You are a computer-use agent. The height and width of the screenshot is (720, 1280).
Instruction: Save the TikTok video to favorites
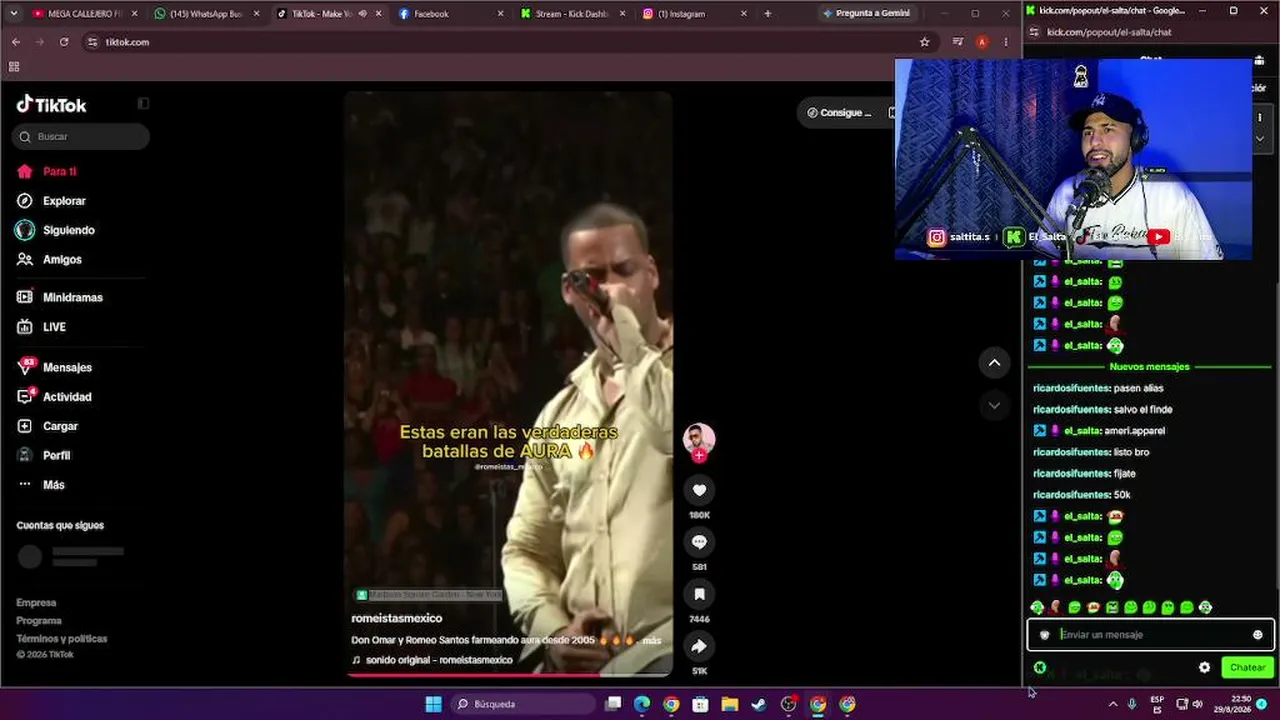click(699, 594)
